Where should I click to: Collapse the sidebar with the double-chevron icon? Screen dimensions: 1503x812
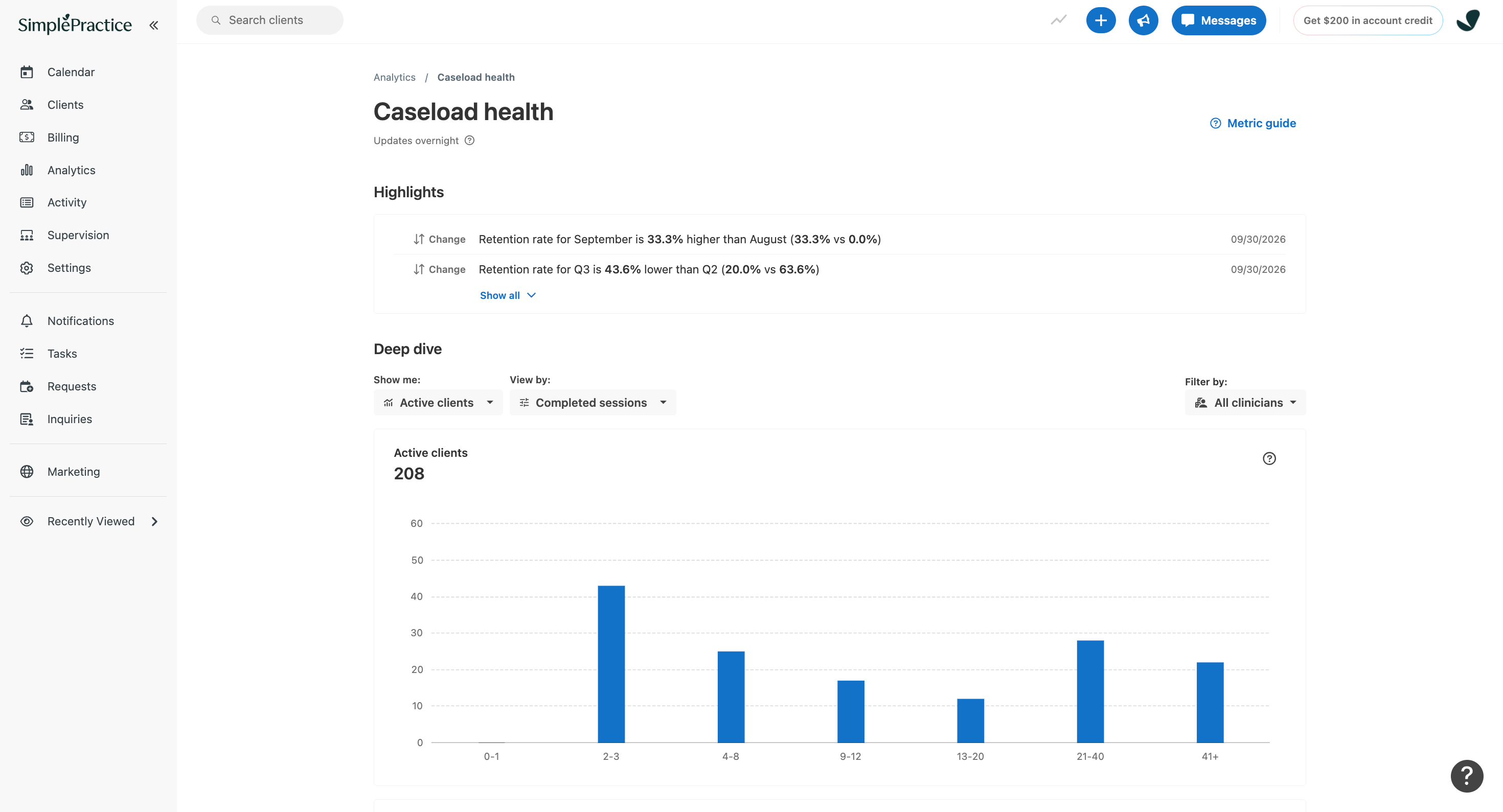[x=153, y=25]
